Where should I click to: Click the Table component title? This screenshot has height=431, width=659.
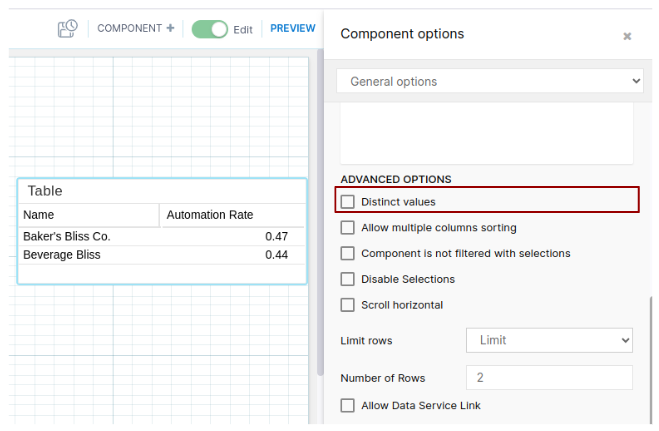point(45,191)
